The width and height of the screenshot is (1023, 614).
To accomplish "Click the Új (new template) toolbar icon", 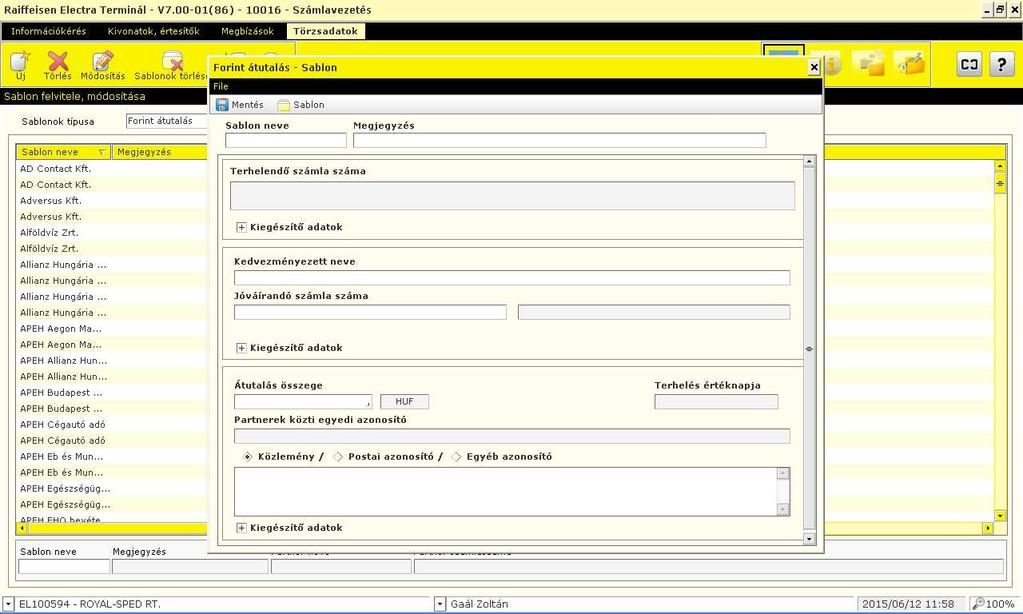I will [20, 61].
